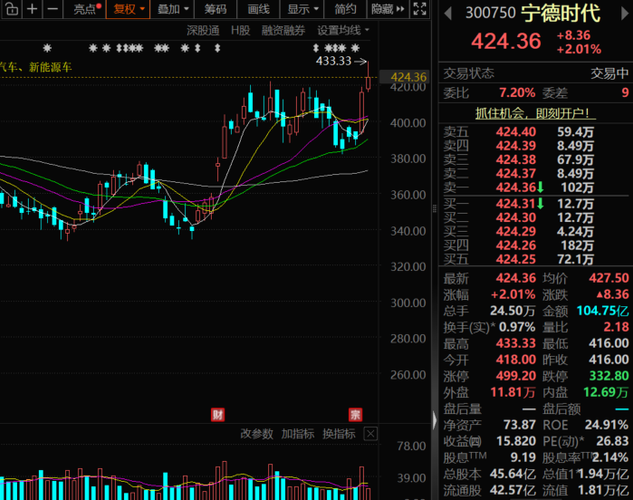Click the red 宗 block trade marker

[355, 414]
